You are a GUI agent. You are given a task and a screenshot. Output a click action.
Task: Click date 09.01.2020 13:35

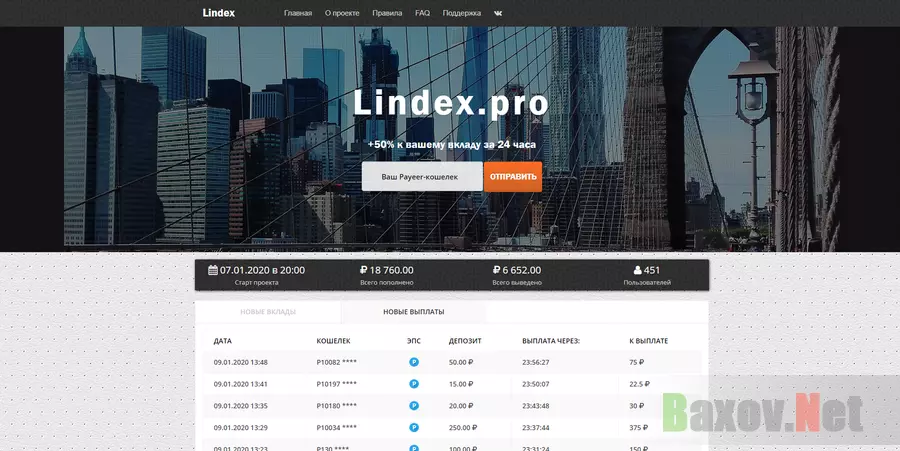(x=240, y=406)
